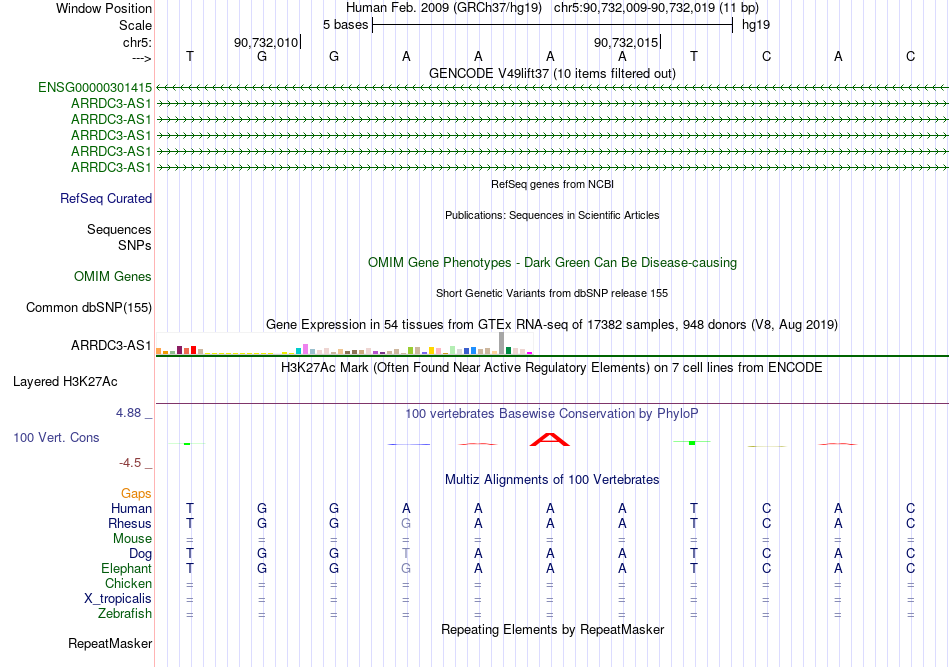Image resolution: width=950 pixels, height=667 pixels.
Task: Click chr5:90,732,009-90,732,019 (11 bp) position text
Action: [x=656, y=8]
